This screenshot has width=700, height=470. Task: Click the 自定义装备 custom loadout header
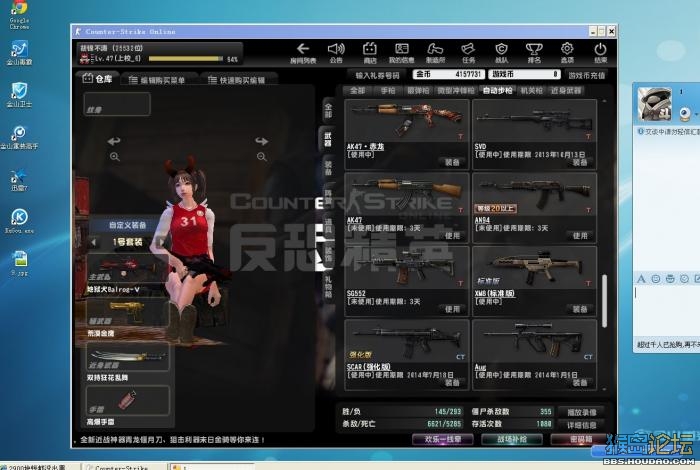[x=128, y=225]
